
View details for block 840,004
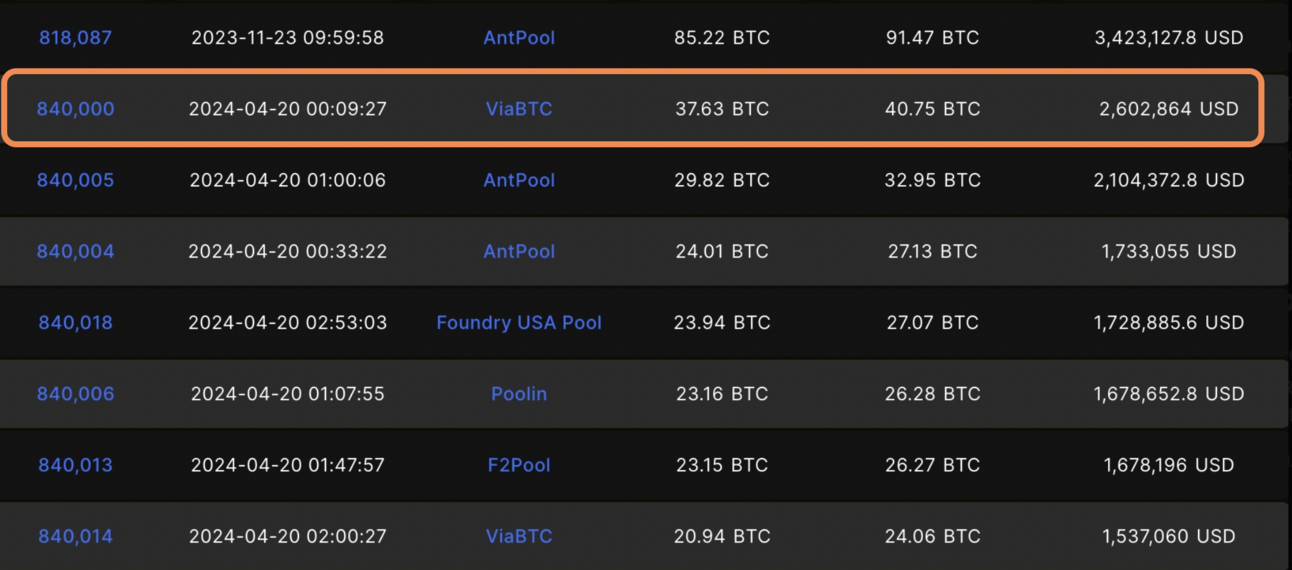coord(75,251)
